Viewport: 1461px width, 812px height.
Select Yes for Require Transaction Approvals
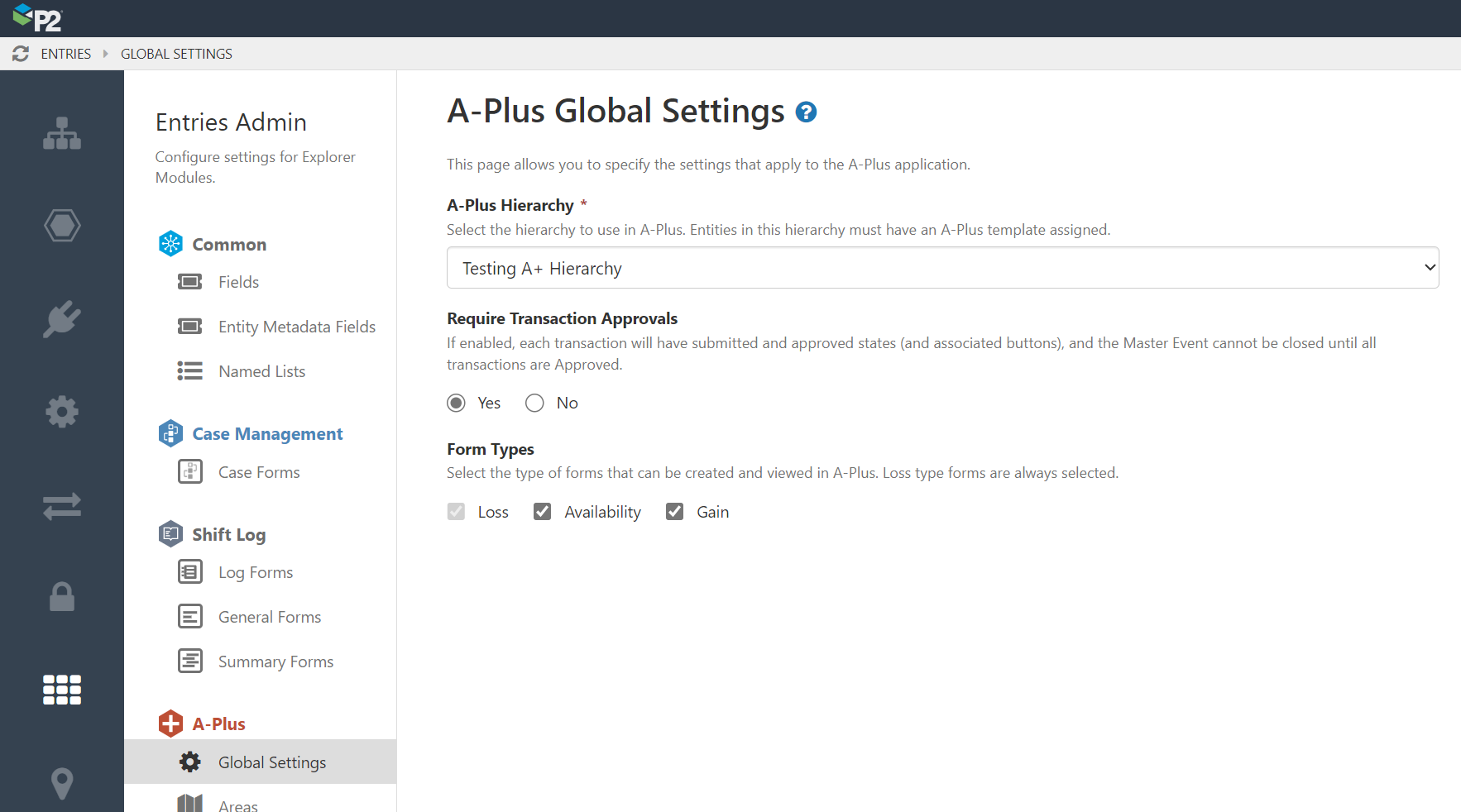coord(456,403)
